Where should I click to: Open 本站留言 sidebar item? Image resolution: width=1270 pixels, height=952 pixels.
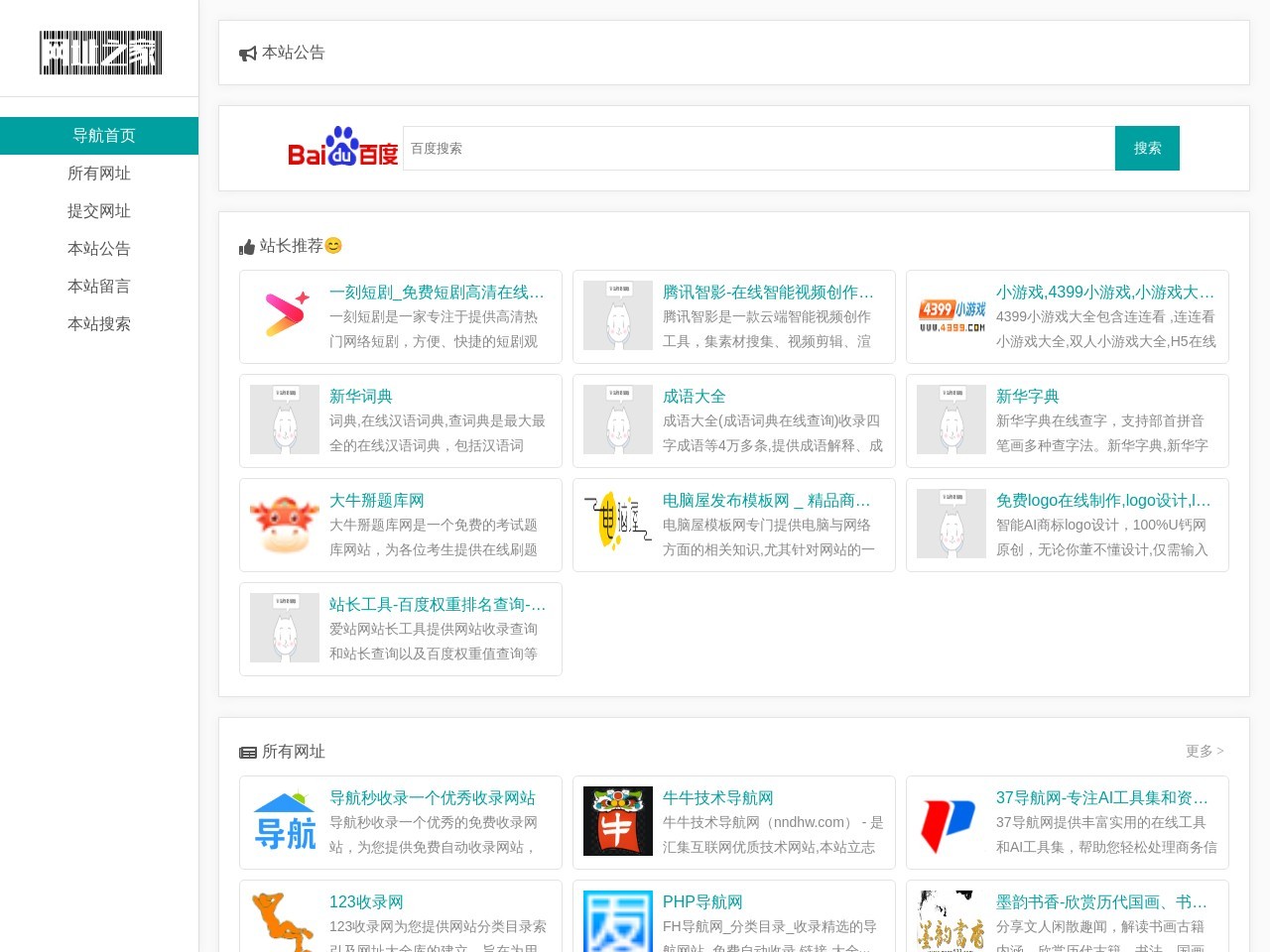[x=99, y=287]
